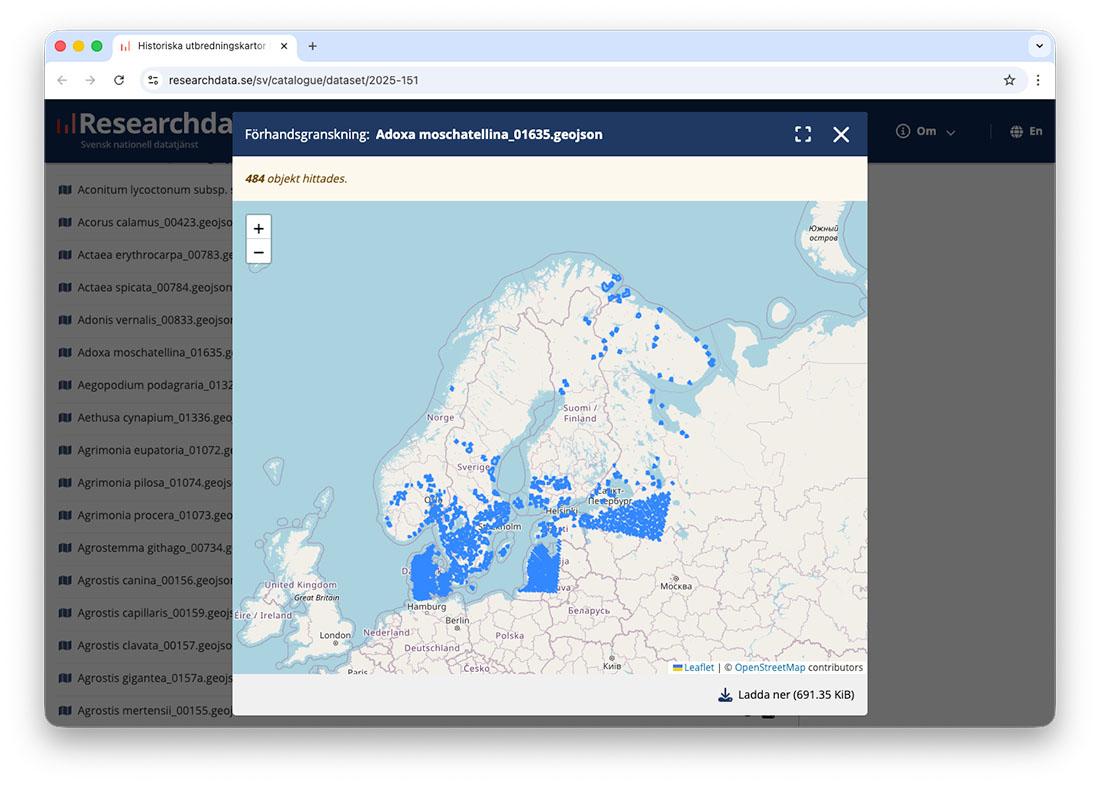The image size is (1100, 786).
Task: Open the browser tab search chevron
Action: [1039, 46]
